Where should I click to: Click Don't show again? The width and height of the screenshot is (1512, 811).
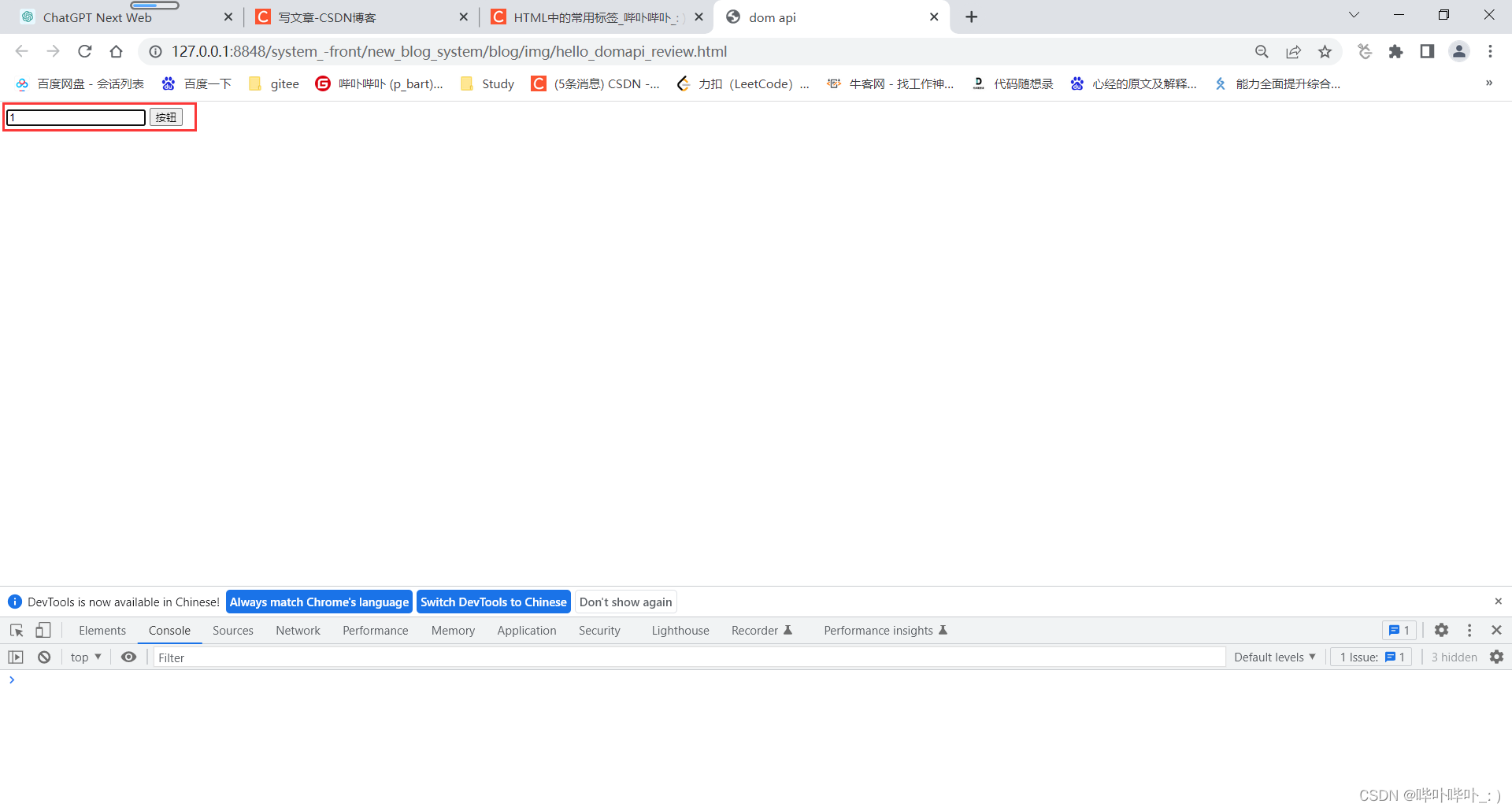(626, 602)
